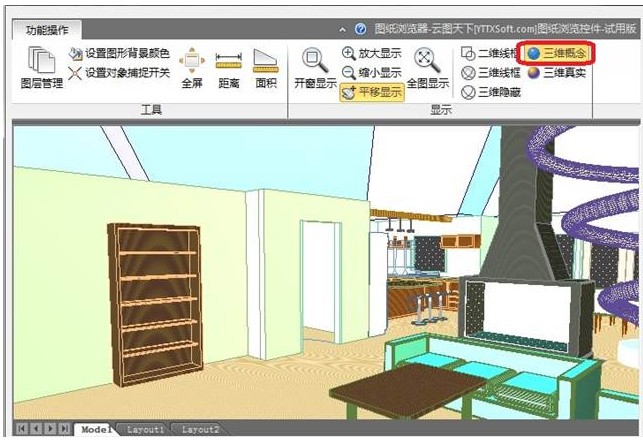The width and height of the screenshot is (643, 441).
Task: Switch to 全屏 fullscreen view
Action: coord(192,68)
